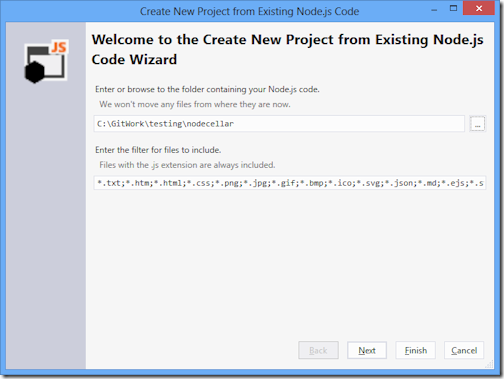This screenshot has height=379, width=504.
Task: Complete the wizard with Finish
Action: (416, 350)
